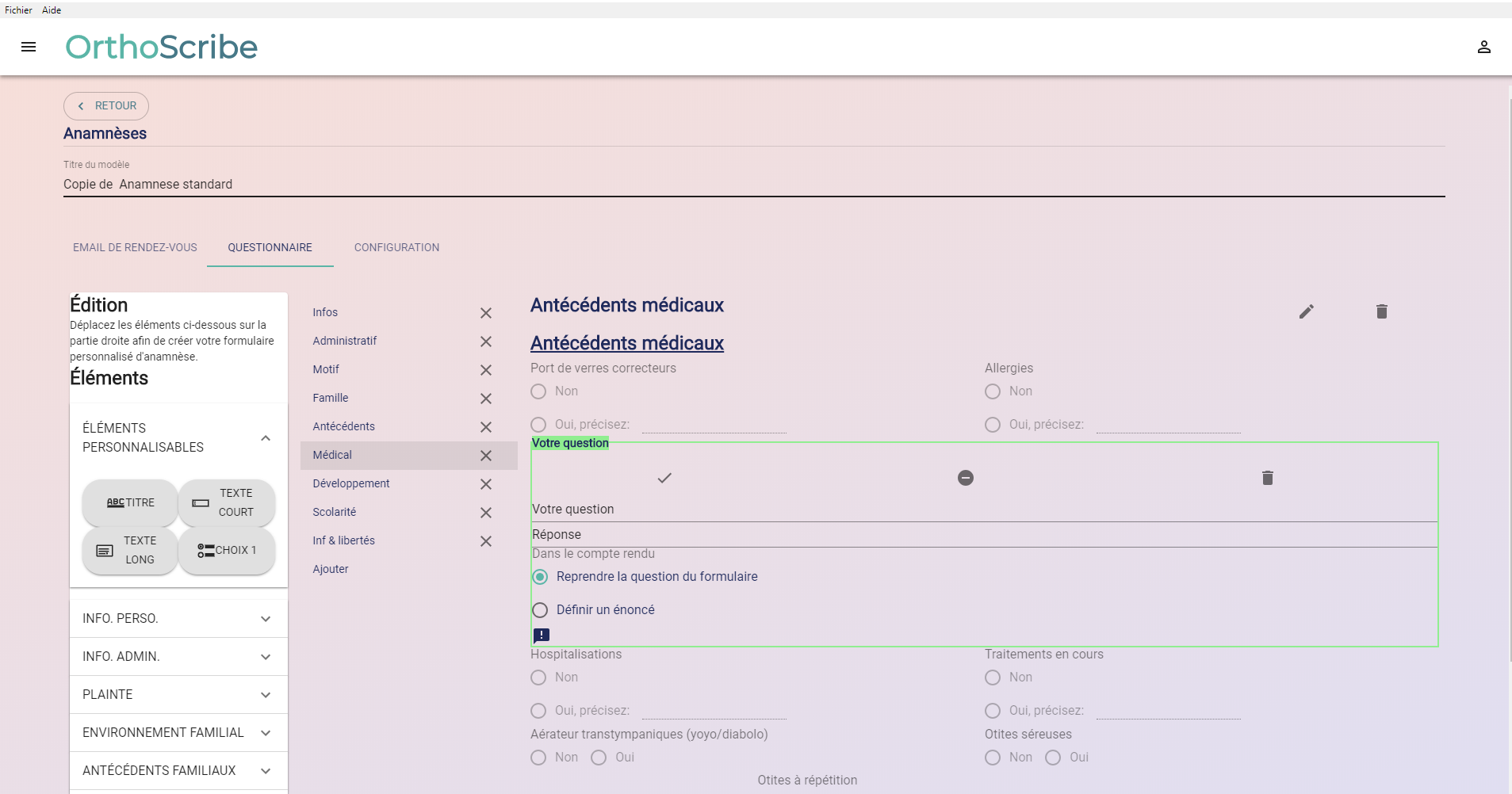Select the 'Définir un énoncé' radio button

pyautogui.click(x=540, y=610)
